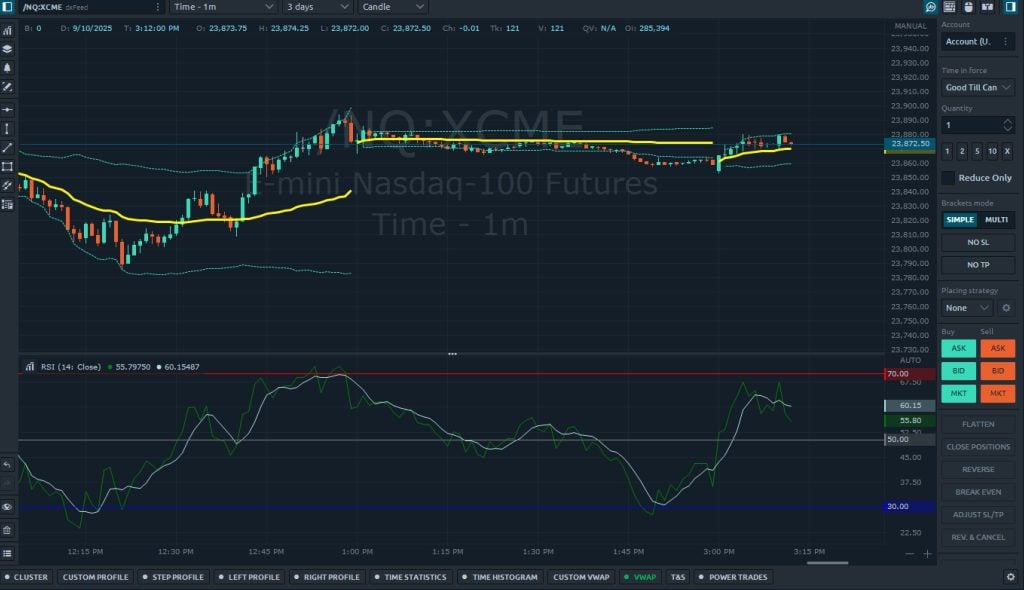
Task: Click the green BID buy button
Action: coord(959,371)
